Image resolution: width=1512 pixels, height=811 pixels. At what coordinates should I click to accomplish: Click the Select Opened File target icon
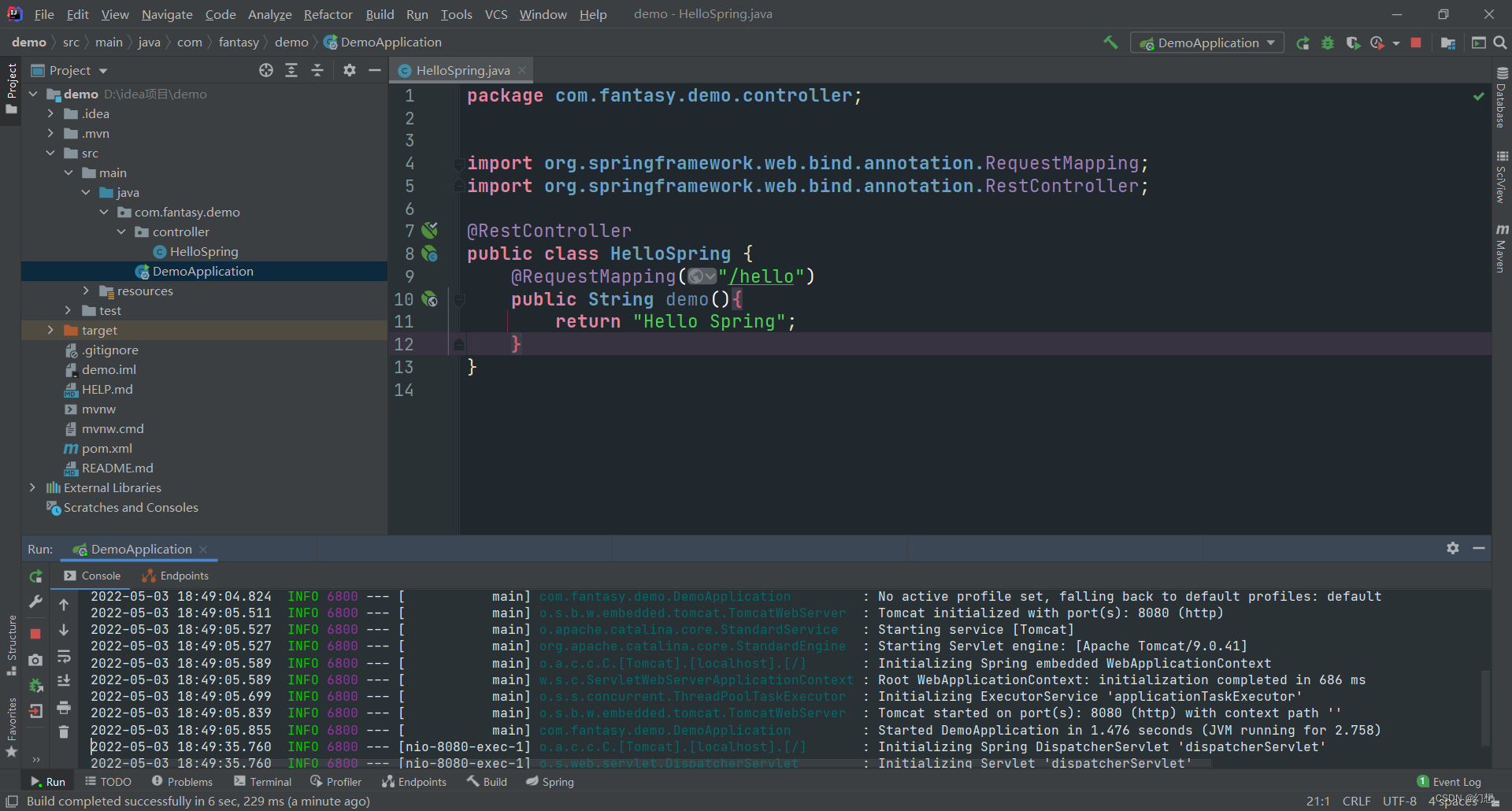[266, 70]
